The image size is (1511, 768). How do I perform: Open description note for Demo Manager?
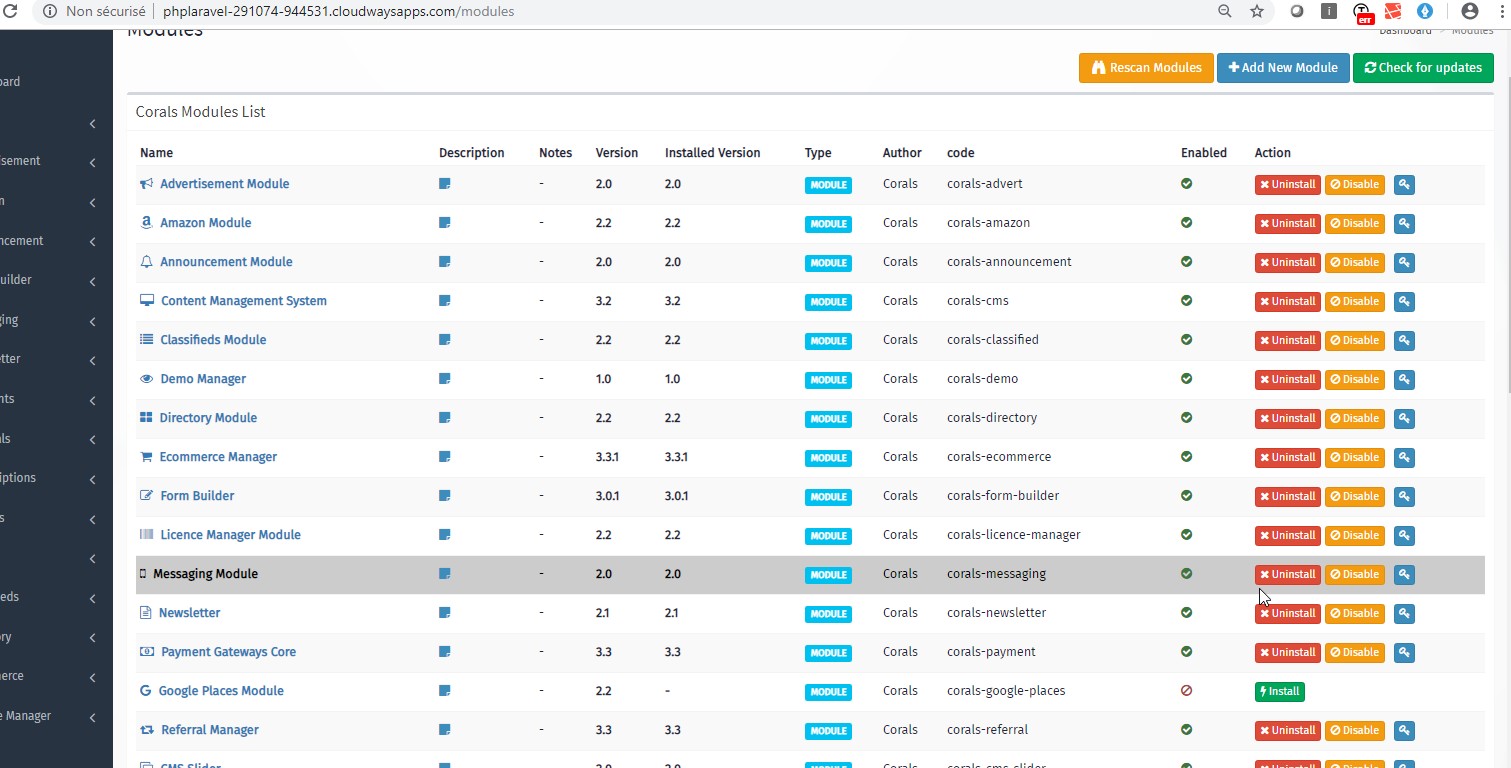tap(445, 379)
